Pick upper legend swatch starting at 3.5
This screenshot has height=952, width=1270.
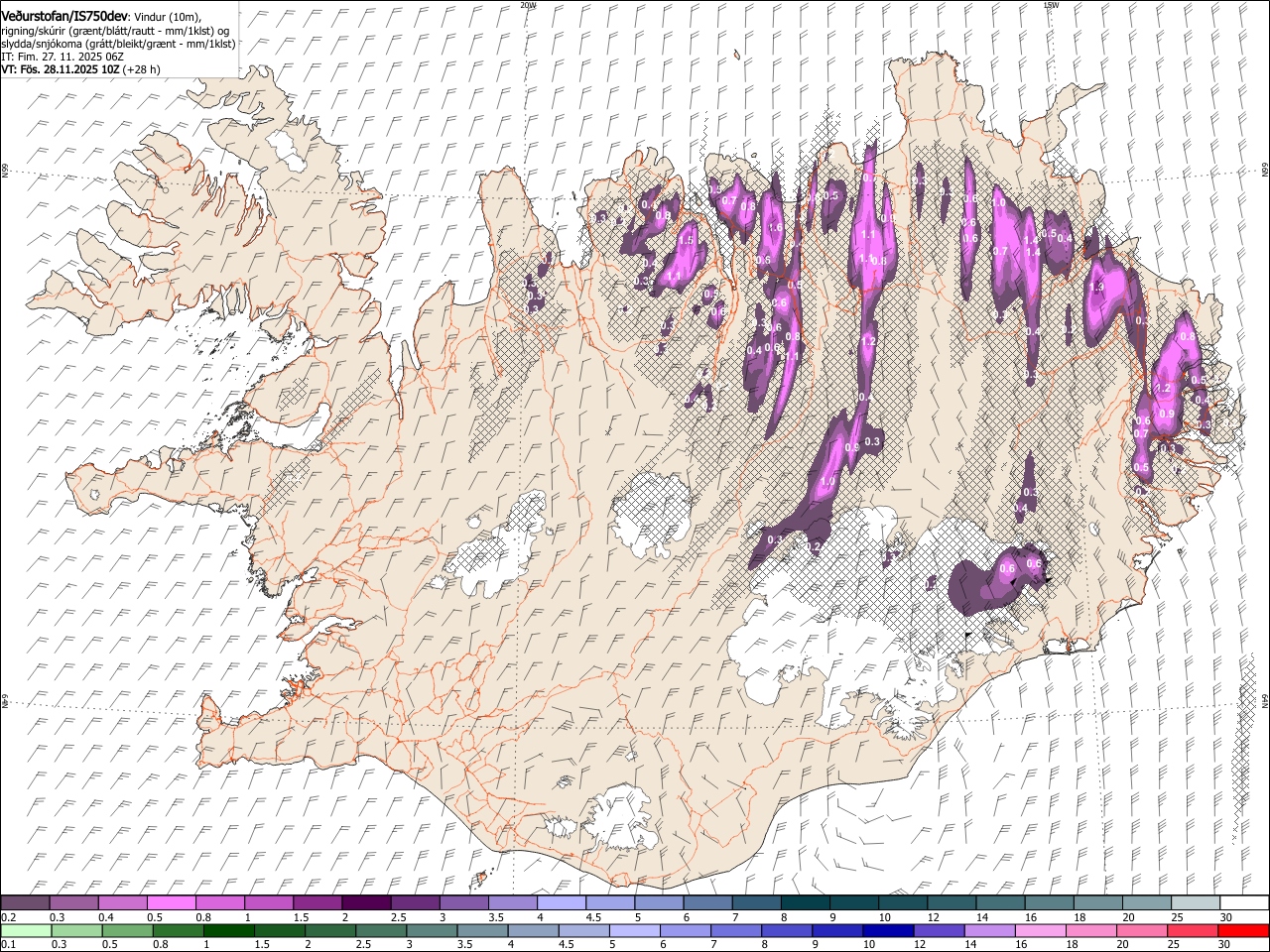tap(512, 903)
